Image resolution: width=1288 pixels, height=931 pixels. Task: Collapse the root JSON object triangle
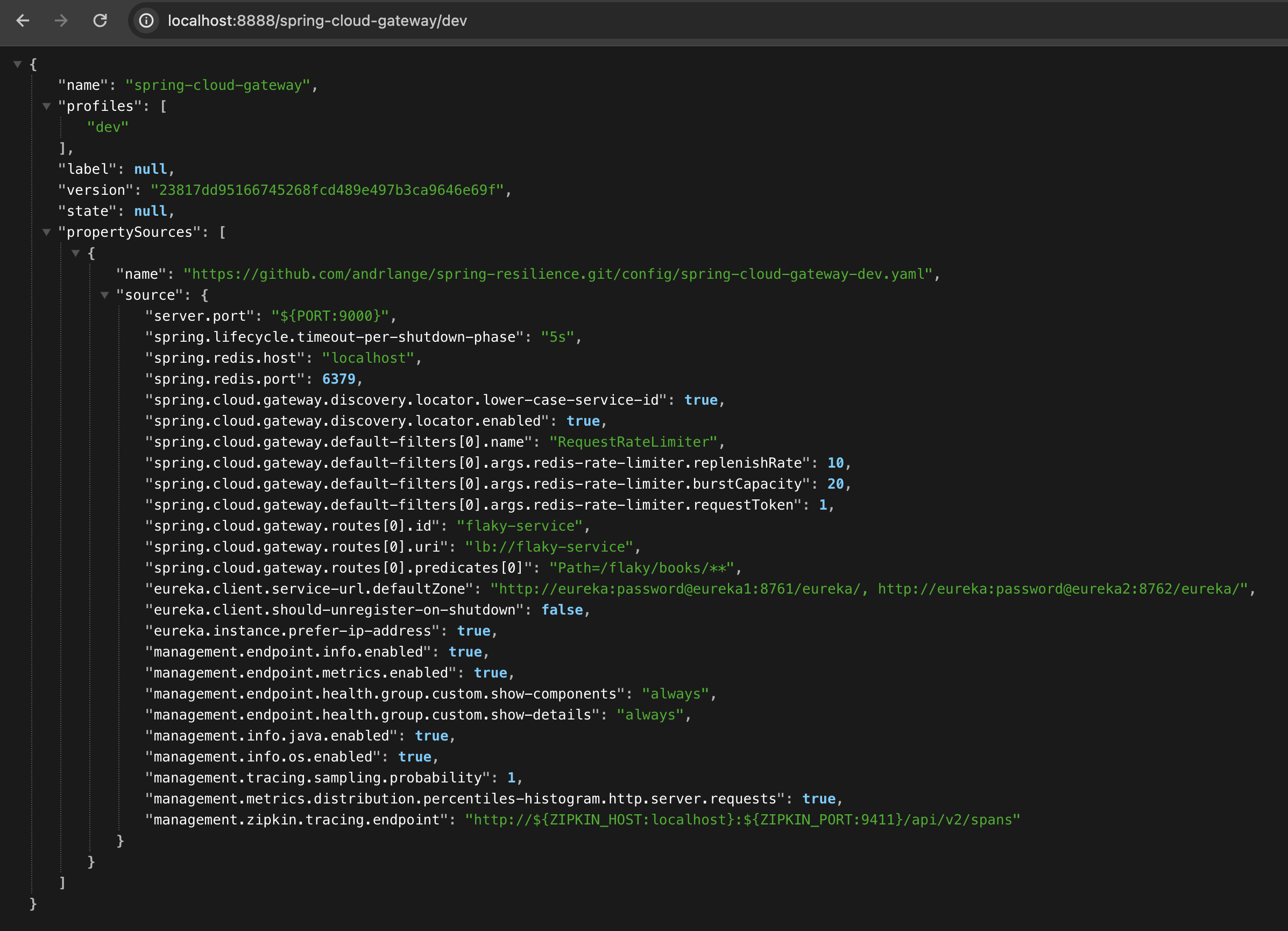point(18,64)
